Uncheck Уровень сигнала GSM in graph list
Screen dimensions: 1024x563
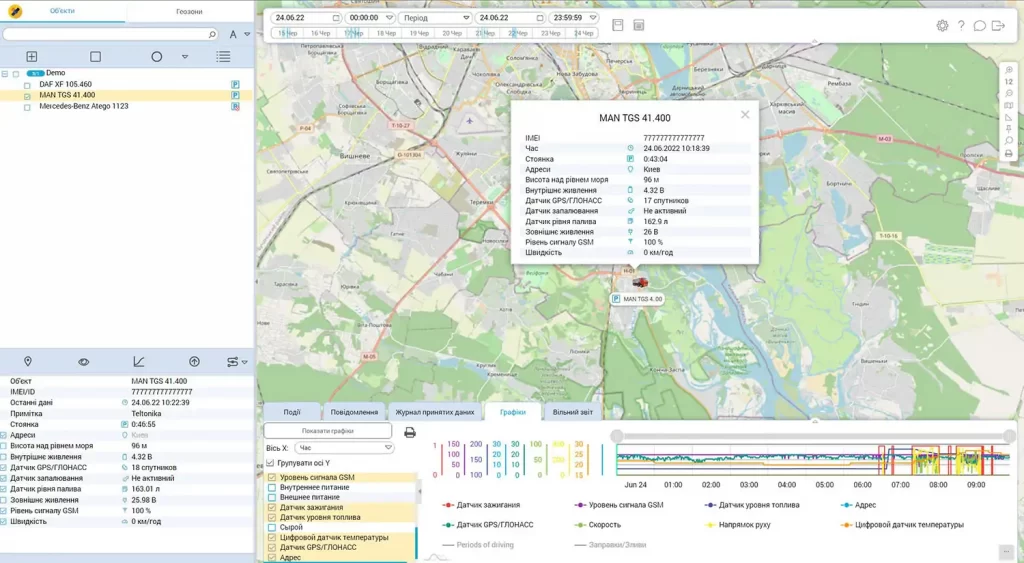click(x=272, y=477)
